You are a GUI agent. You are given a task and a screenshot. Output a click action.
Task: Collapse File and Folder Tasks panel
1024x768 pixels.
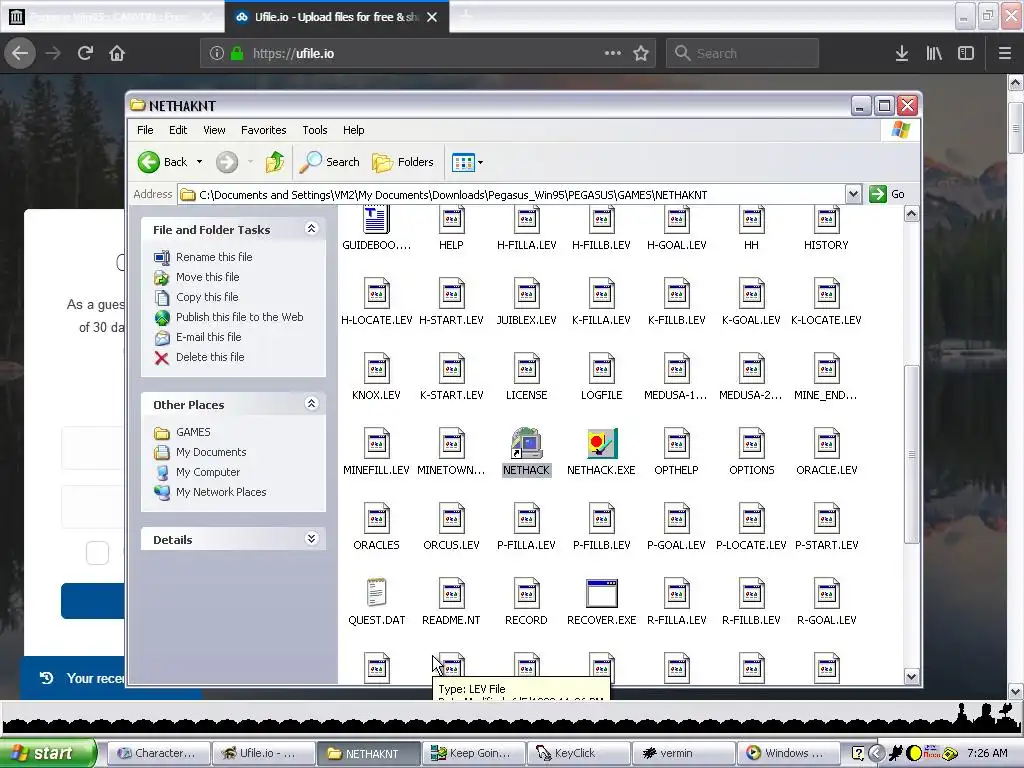312,229
